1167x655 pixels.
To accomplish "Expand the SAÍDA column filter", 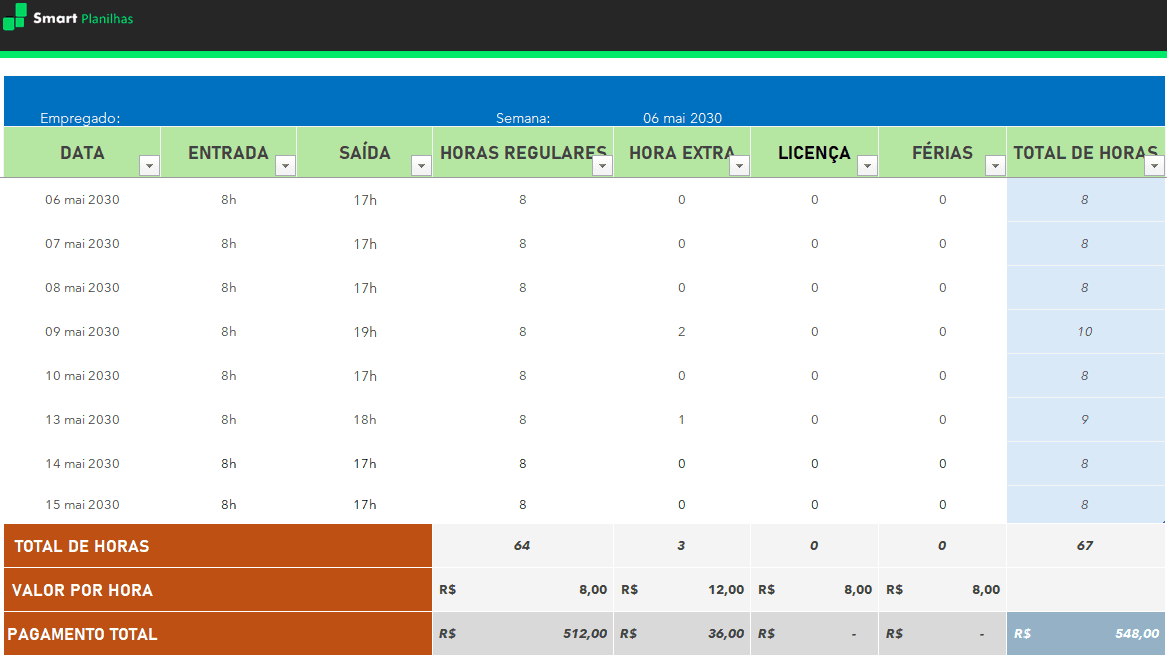I will coord(421,165).
